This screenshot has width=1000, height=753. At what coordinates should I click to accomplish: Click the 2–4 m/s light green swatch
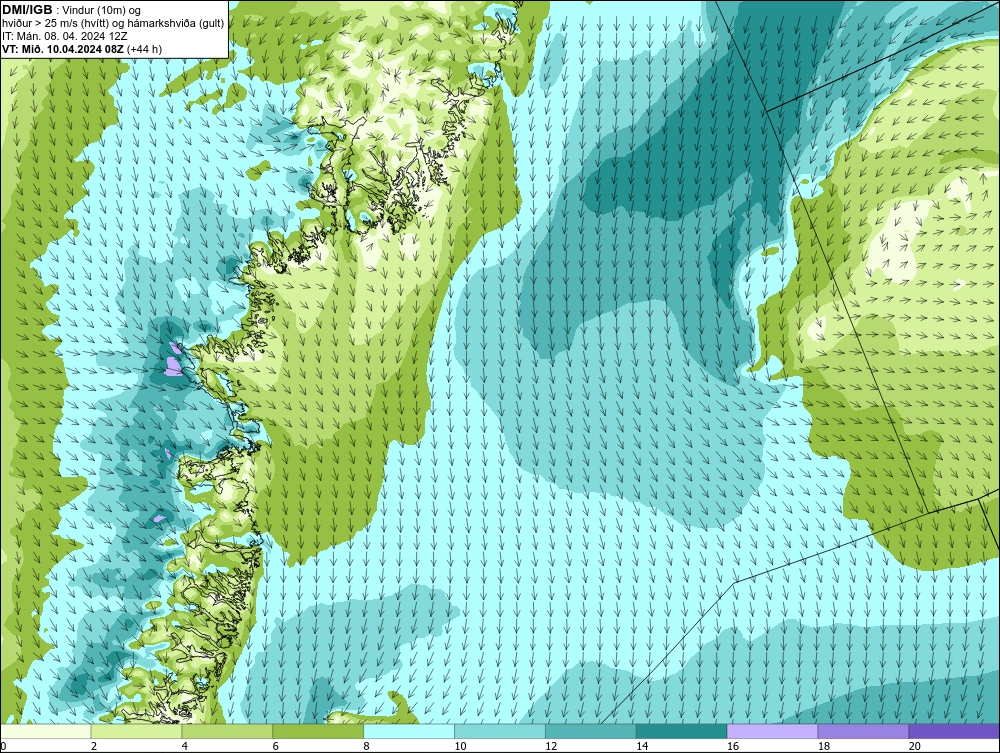coord(136,731)
